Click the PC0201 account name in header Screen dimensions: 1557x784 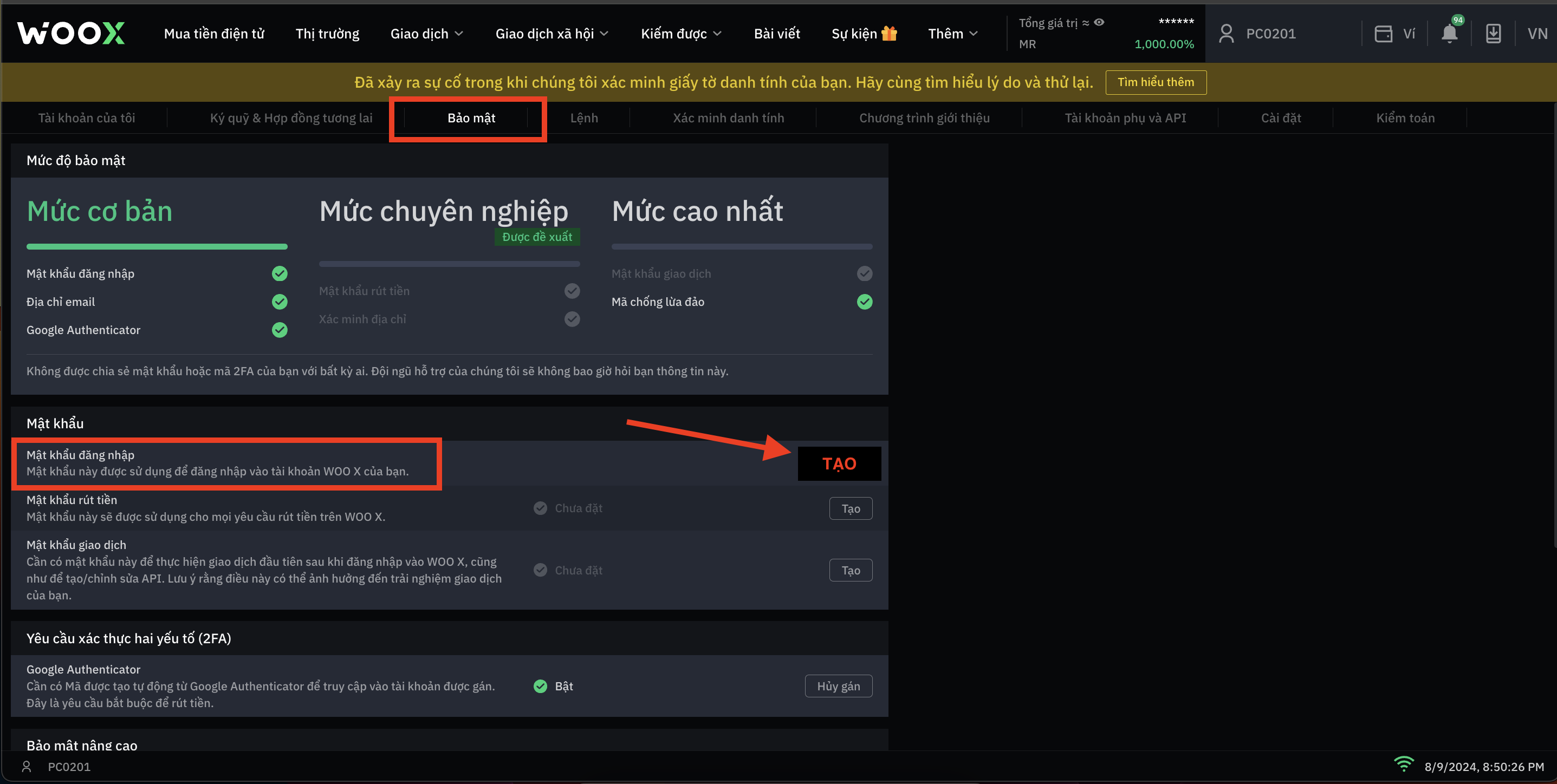pyautogui.click(x=1270, y=33)
